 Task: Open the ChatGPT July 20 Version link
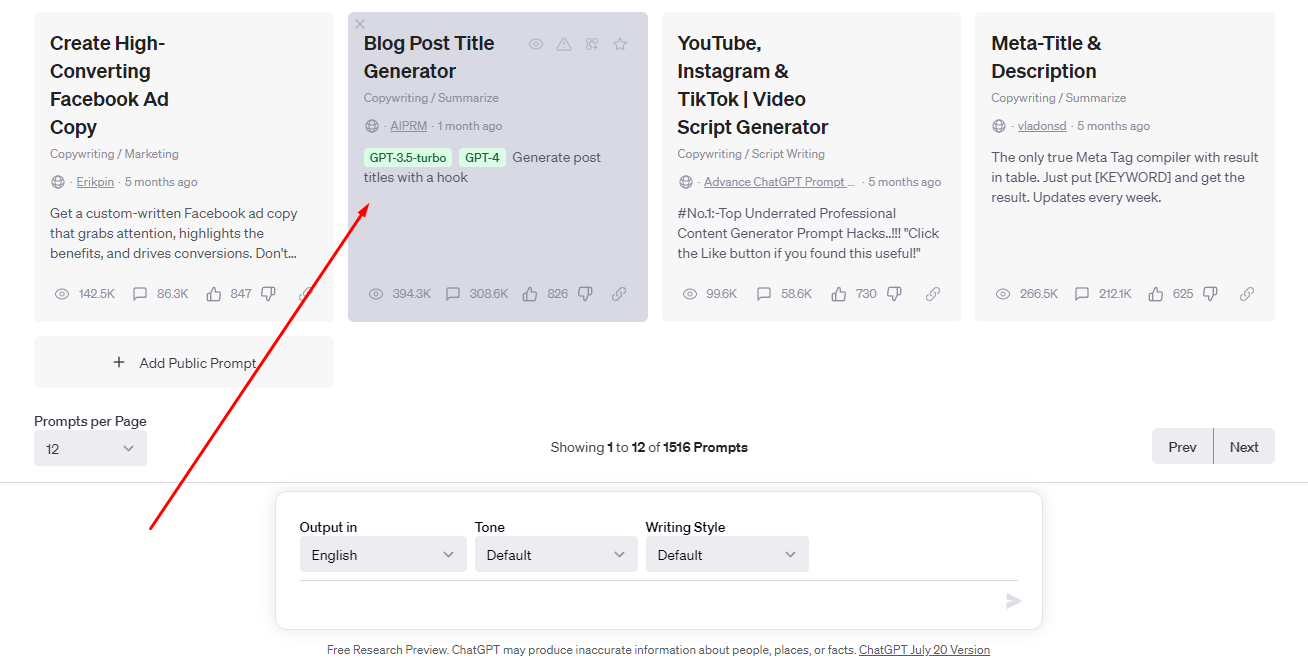tap(924, 650)
